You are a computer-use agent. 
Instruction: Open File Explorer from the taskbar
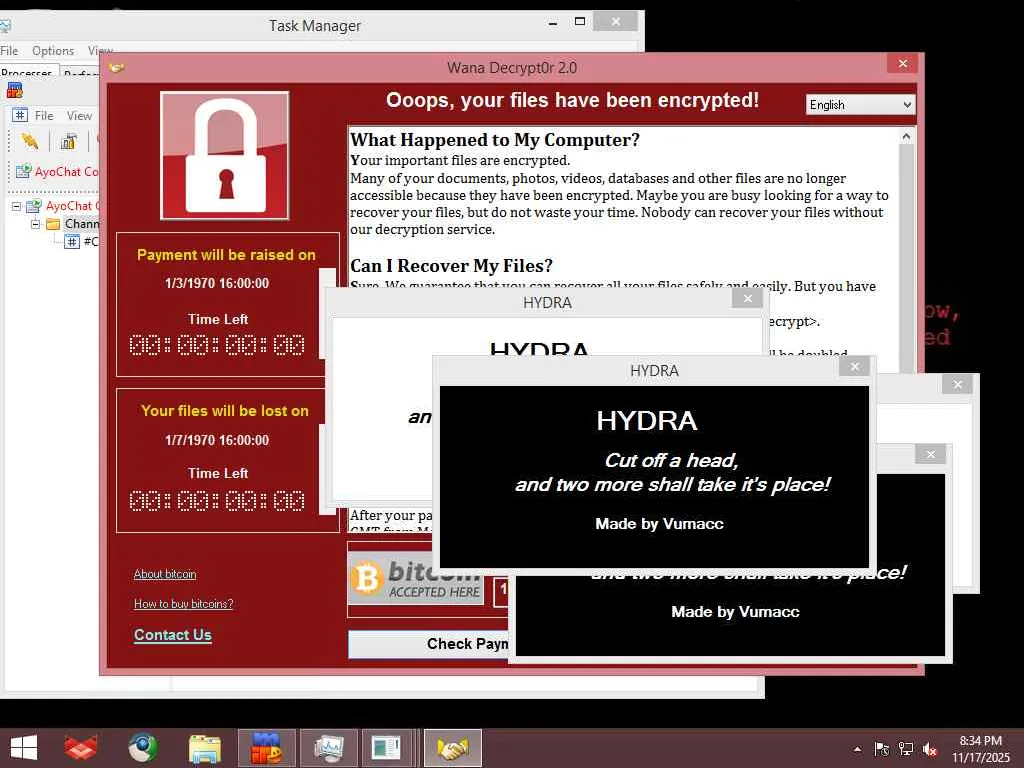tap(204, 748)
